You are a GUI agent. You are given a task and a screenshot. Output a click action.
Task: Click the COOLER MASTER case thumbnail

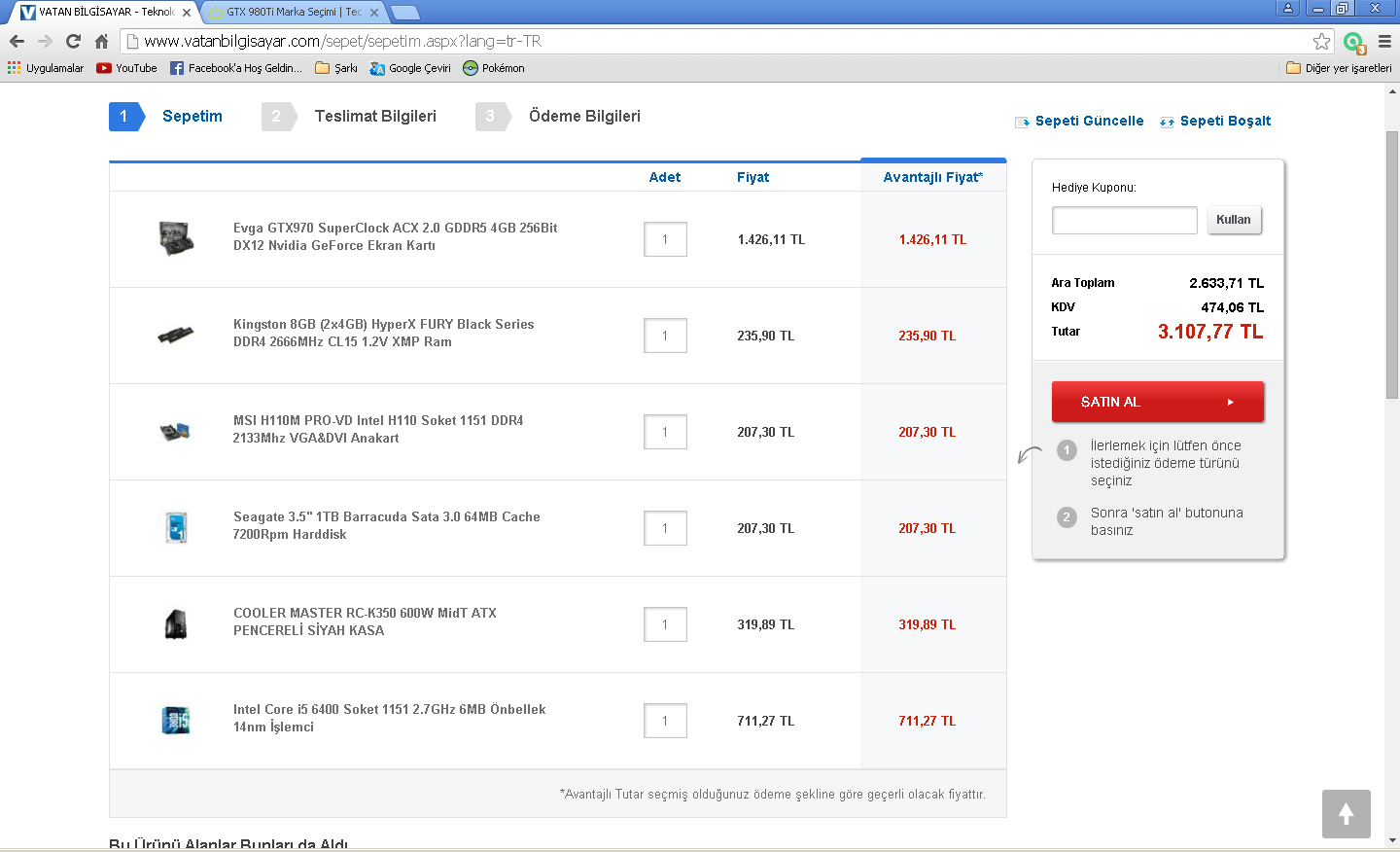pos(176,623)
